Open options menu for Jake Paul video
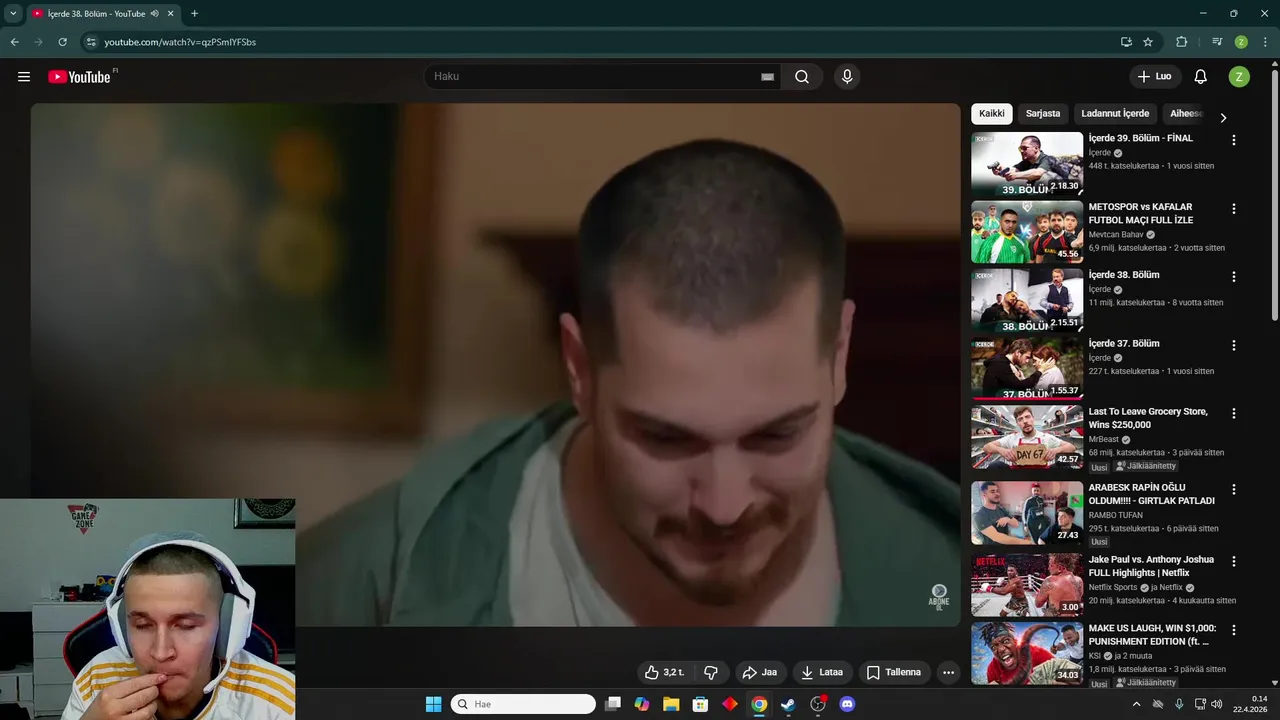1280x720 pixels. [x=1234, y=561]
